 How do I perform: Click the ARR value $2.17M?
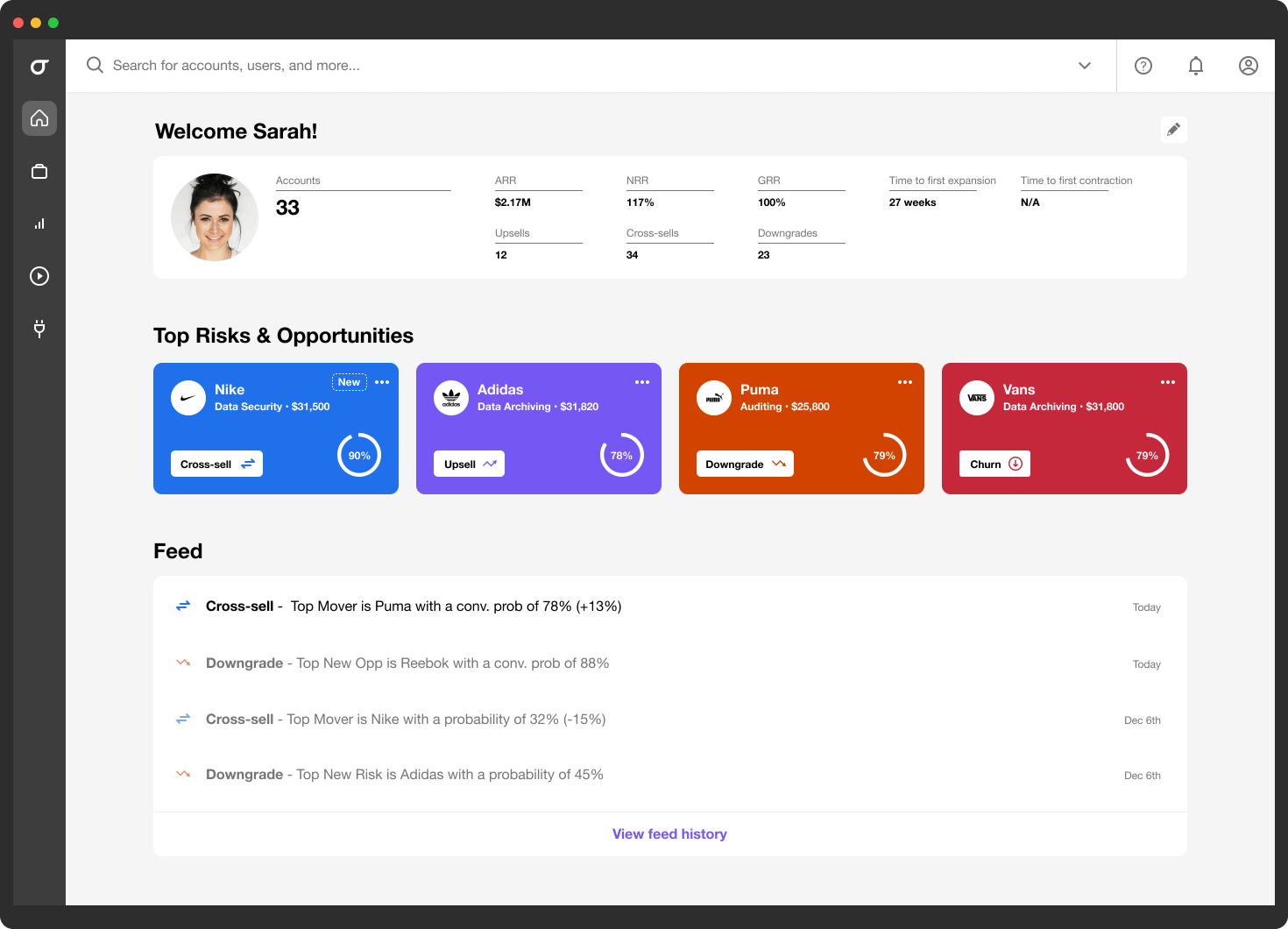tap(513, 202)
